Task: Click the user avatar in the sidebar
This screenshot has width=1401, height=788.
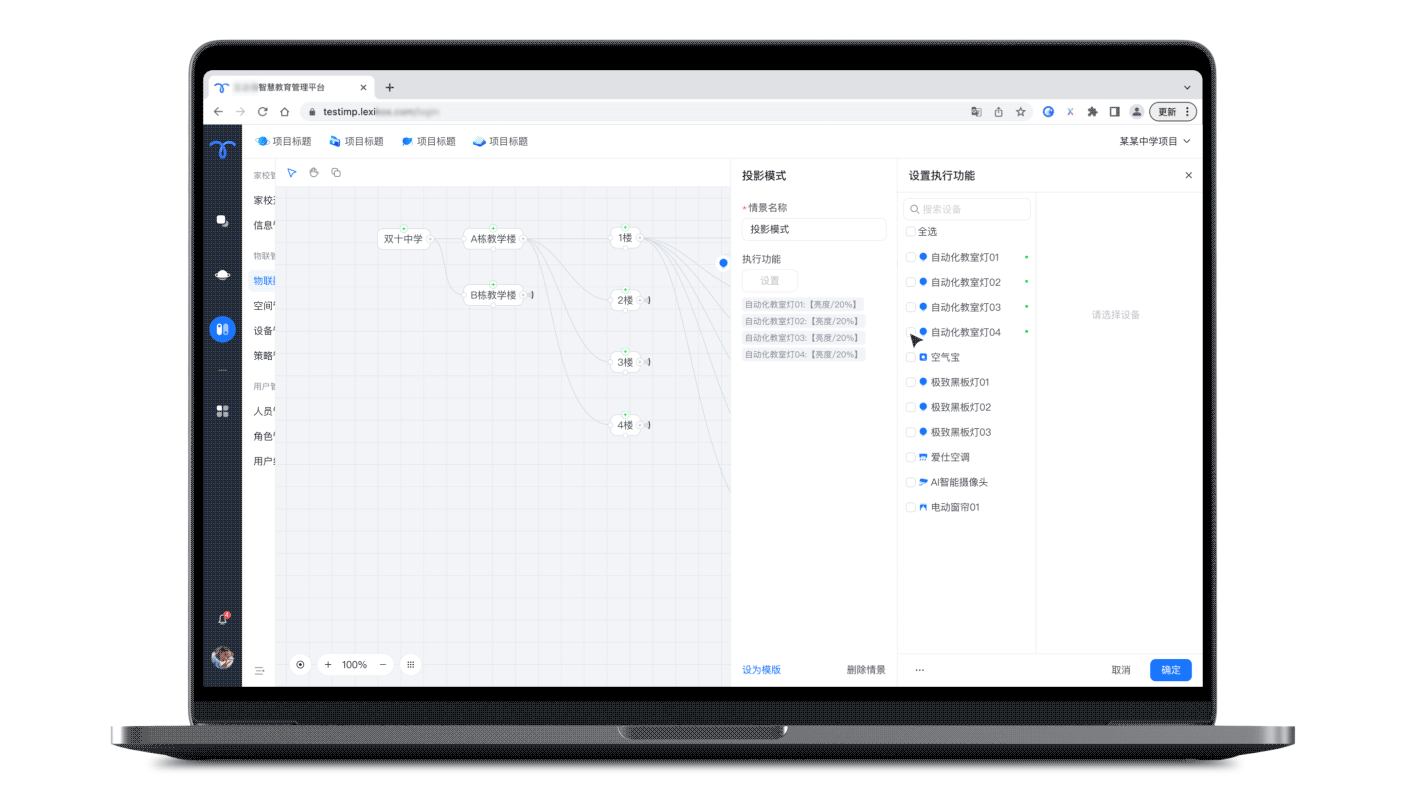Action: click(x=222, y=657)
